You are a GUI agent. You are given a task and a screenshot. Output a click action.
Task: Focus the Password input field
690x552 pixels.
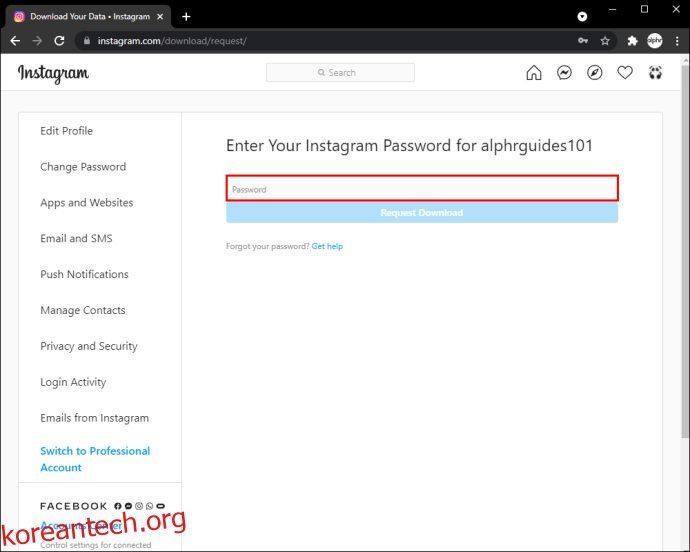422,189
